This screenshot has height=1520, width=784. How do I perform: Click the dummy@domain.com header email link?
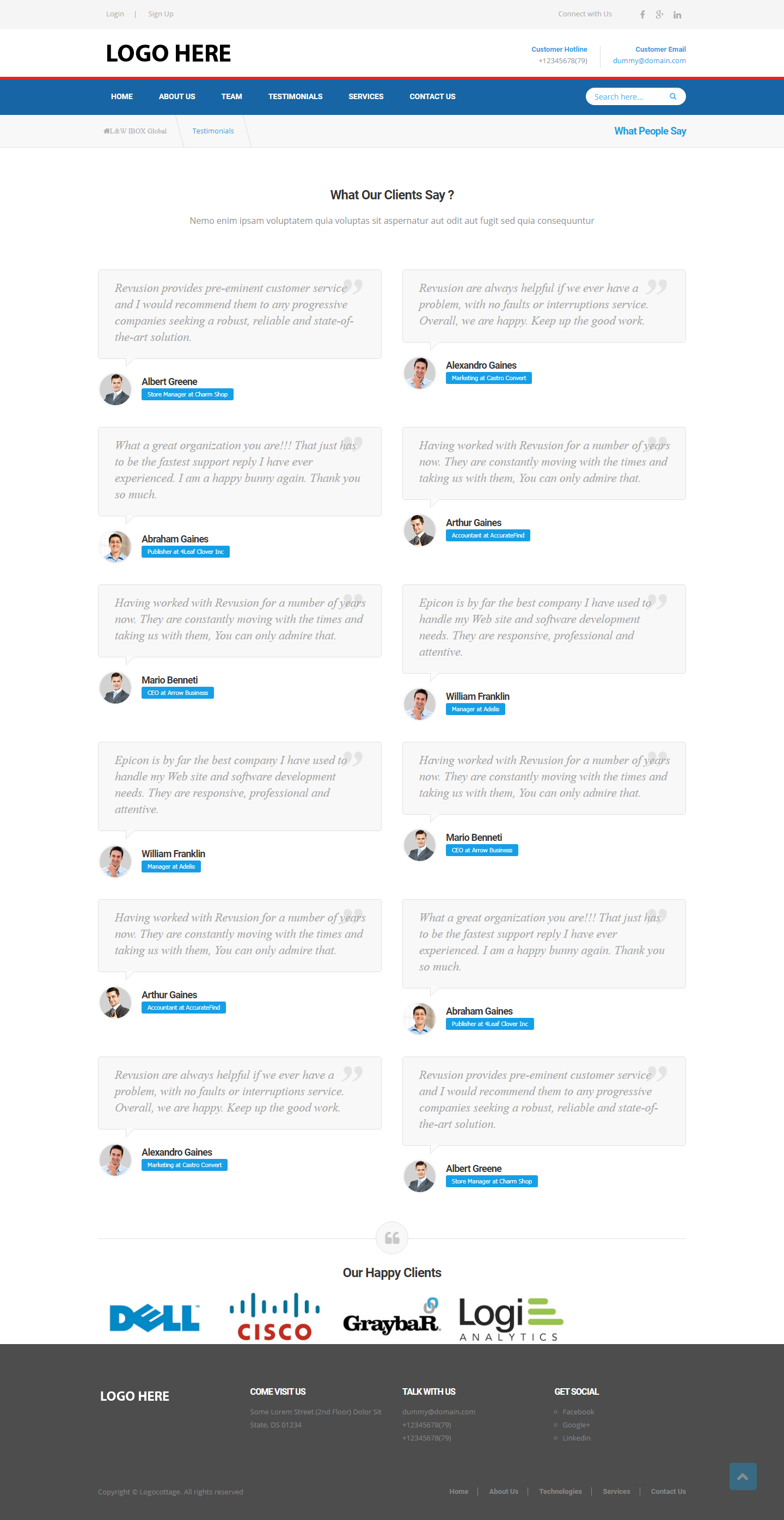(649, 61)
